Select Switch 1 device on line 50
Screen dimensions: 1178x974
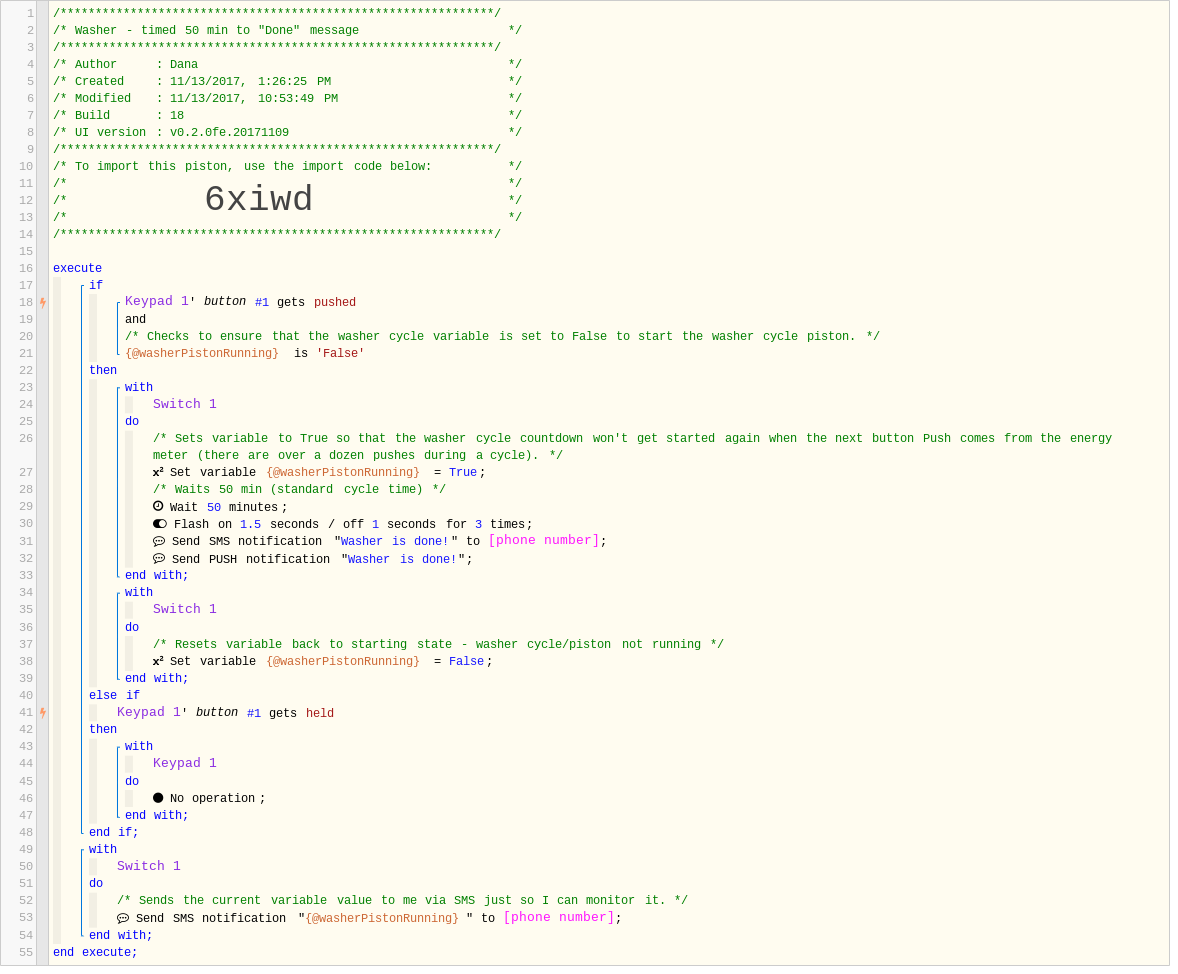tap(149, 867)
